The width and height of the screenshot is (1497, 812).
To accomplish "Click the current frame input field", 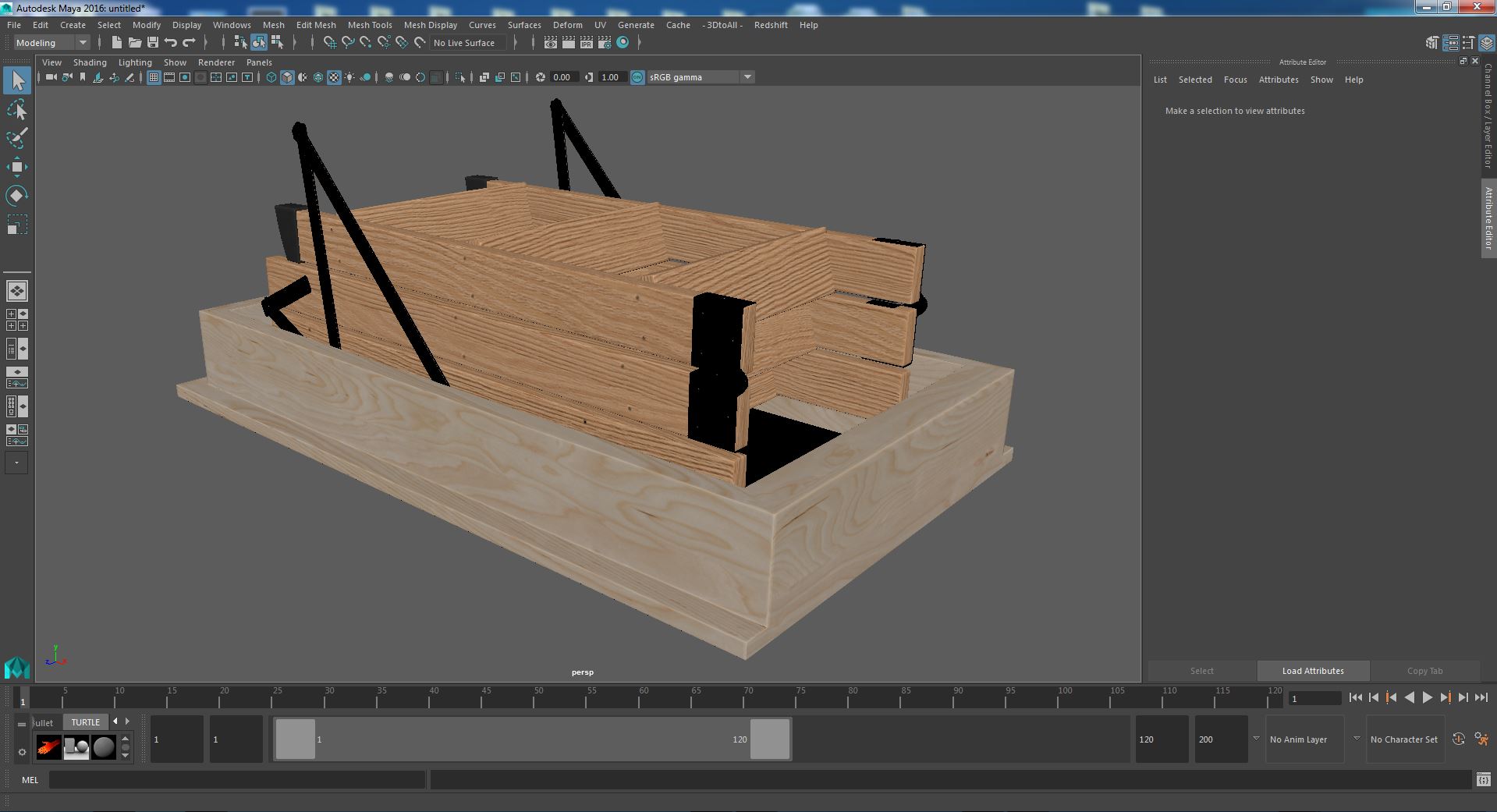I will (1314, 699).
